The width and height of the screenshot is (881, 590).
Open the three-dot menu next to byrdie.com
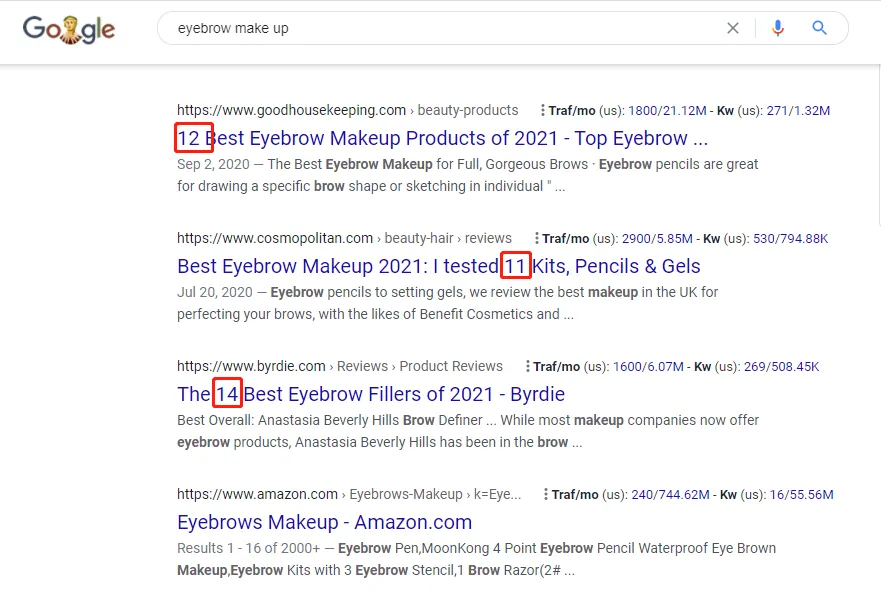pos(527,366)
